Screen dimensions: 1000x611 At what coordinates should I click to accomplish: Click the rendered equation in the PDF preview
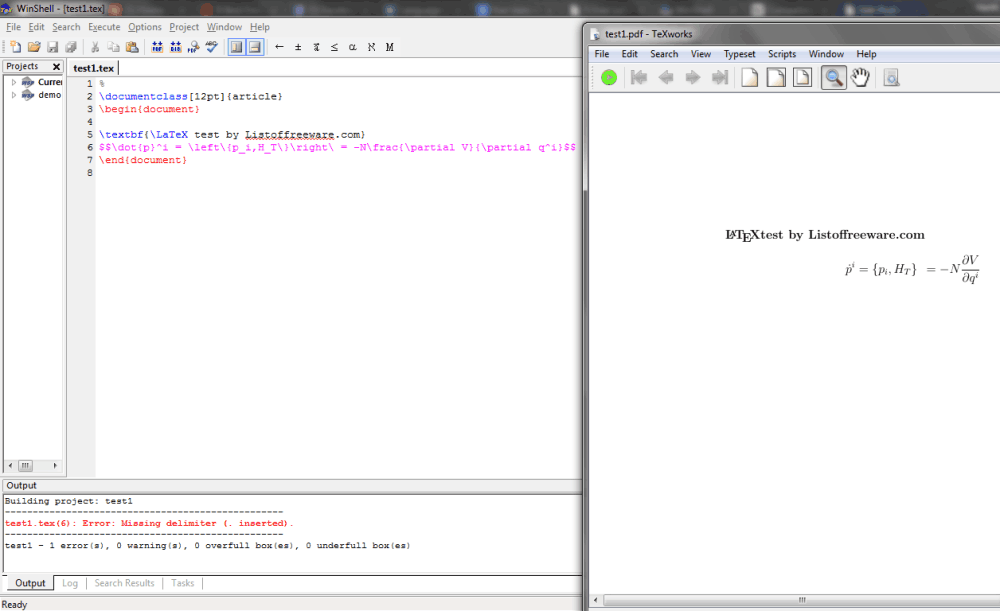tap(912, 269)
